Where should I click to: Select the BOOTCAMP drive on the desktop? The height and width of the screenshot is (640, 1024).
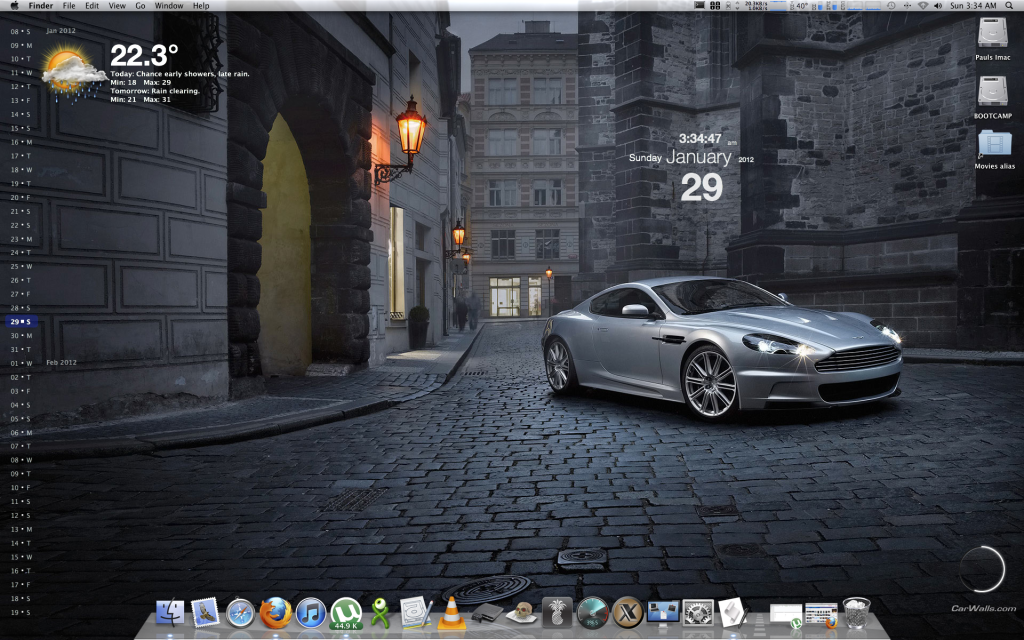993,93
